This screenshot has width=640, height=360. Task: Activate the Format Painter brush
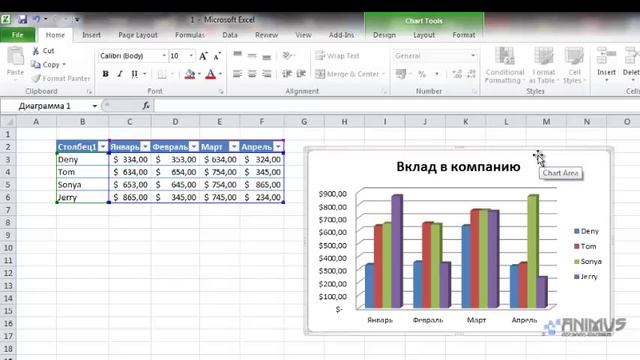(x=61, y=78)
